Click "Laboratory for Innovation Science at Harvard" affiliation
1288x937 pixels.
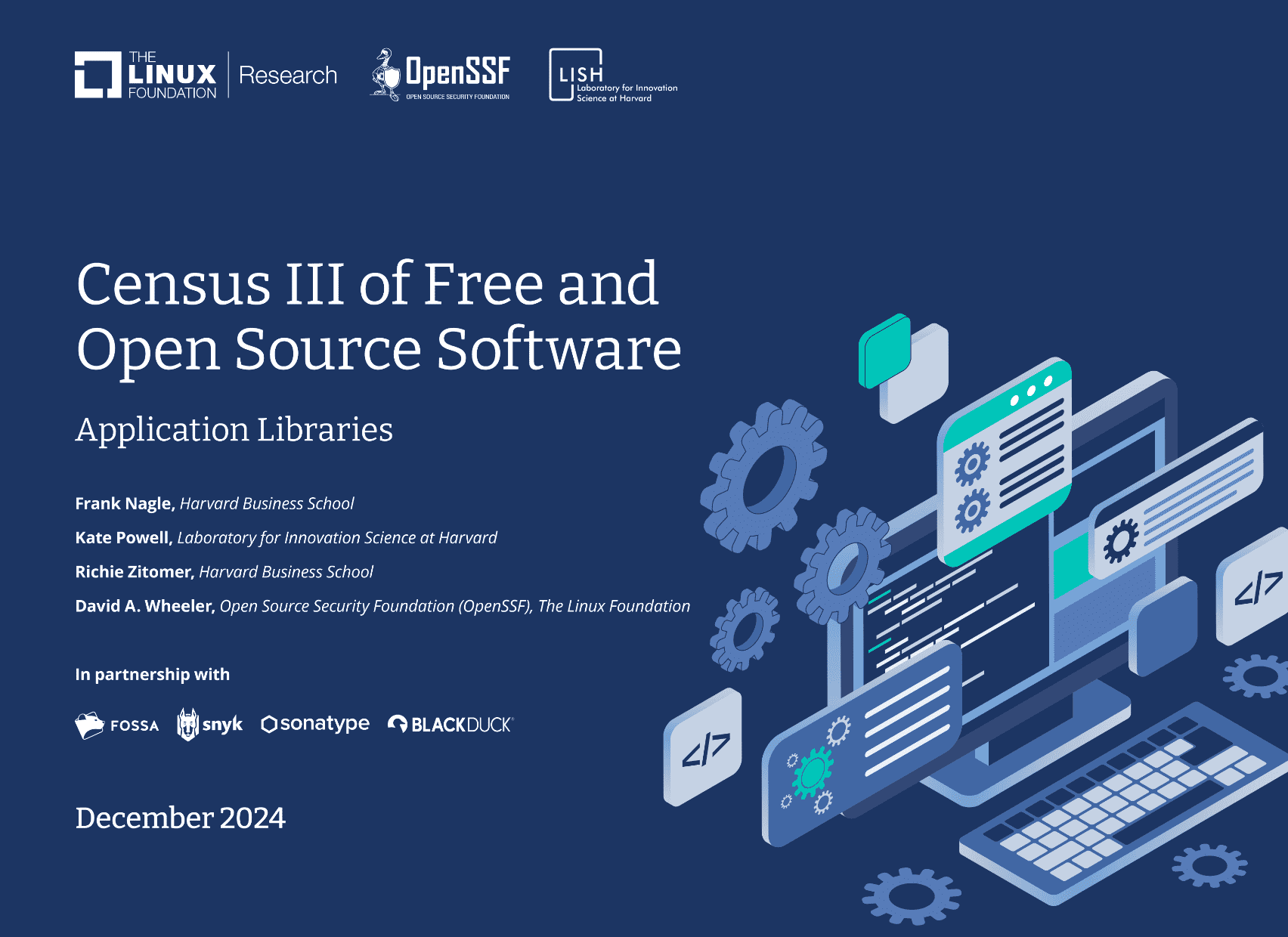[337, 538]
